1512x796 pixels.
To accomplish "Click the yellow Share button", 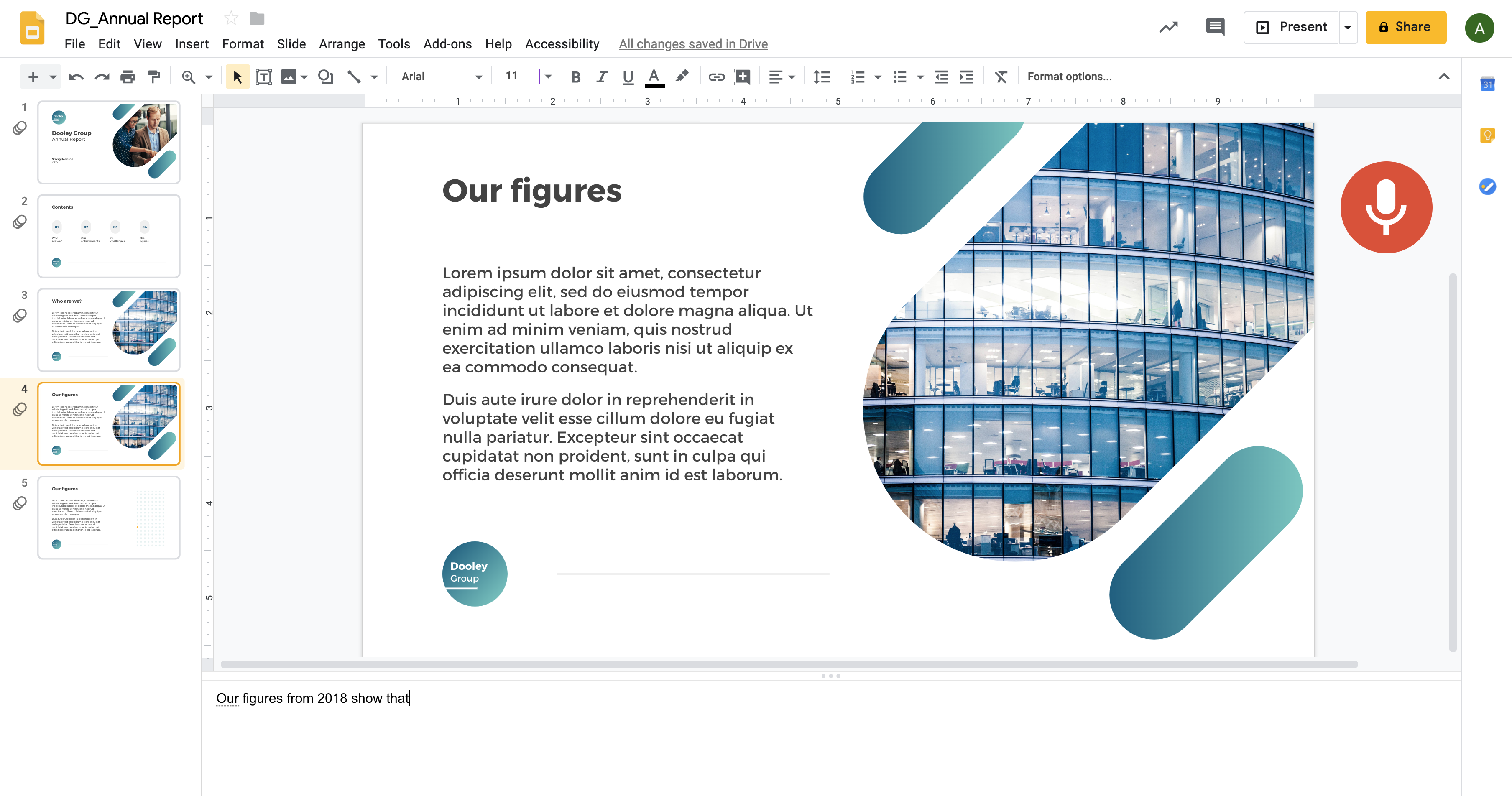I will 1405,27.
